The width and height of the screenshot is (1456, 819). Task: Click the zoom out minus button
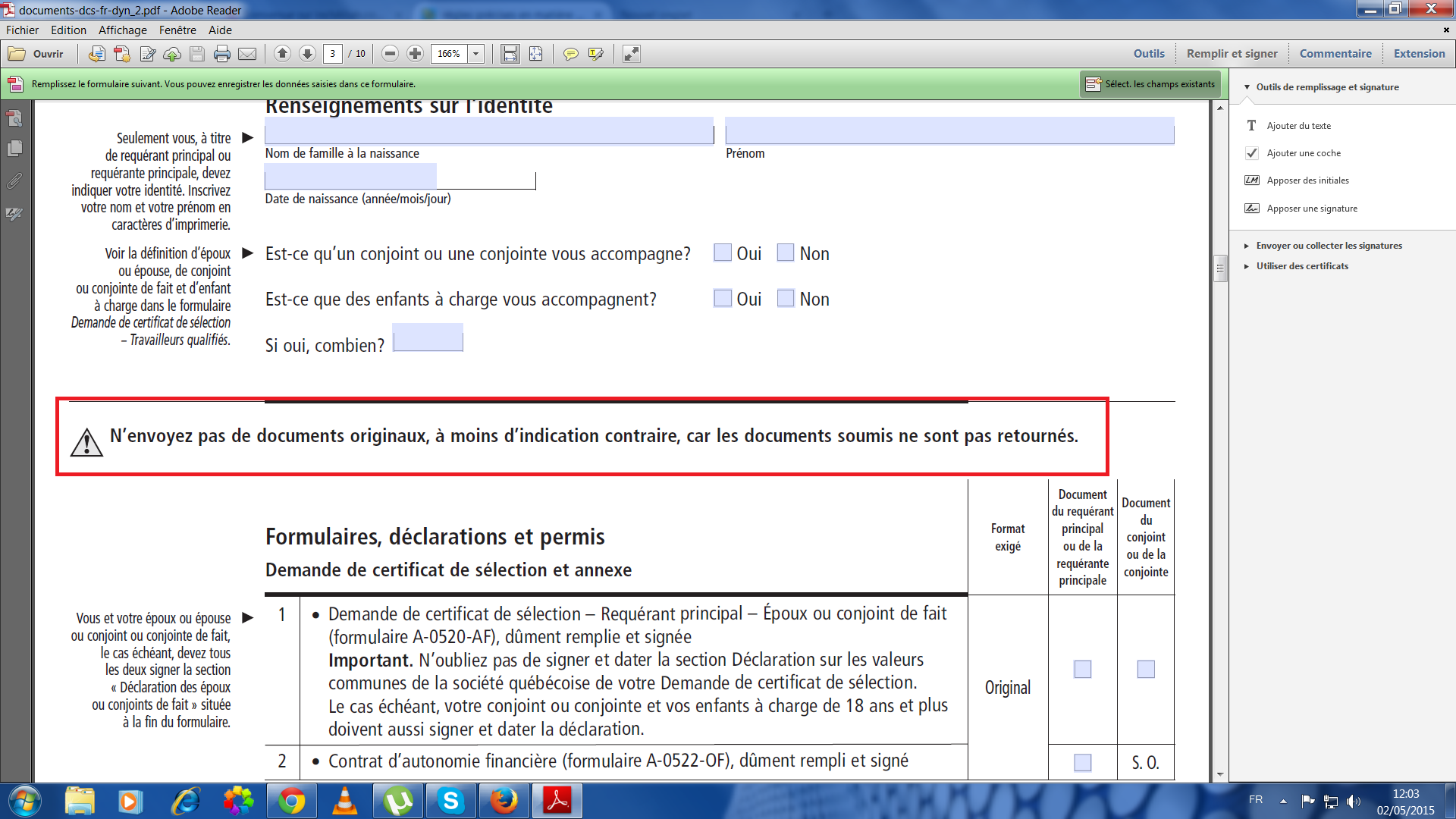[x=390, y=54]
